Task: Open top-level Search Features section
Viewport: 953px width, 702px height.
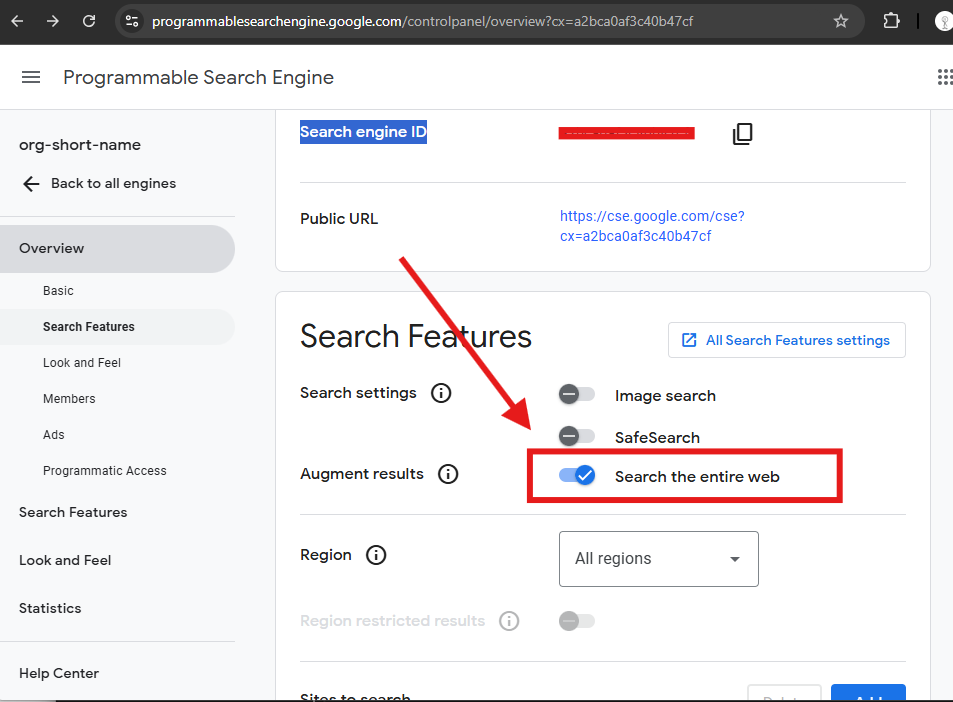Action: tap(73, 512)
